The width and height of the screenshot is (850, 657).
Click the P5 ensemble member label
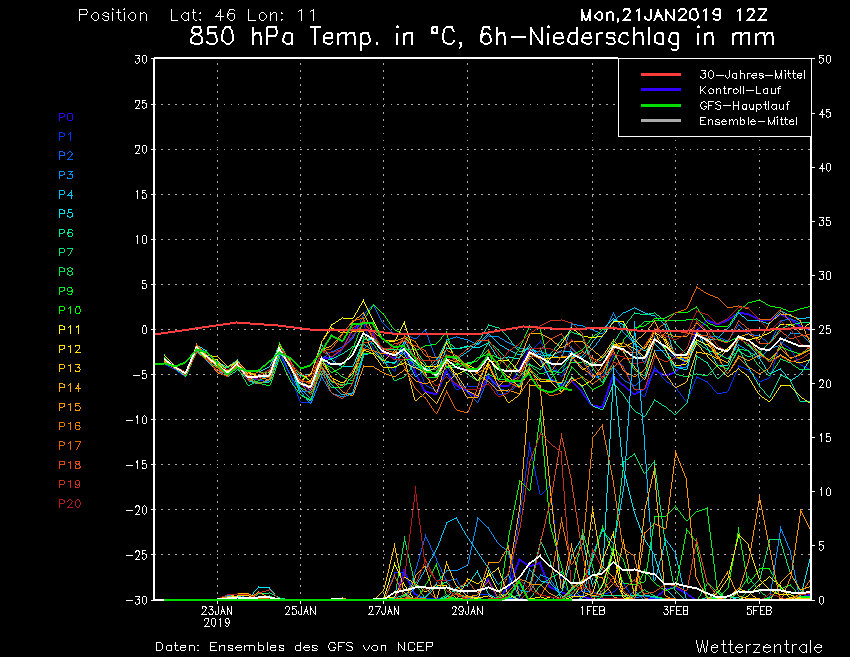[x=66, y=214]
